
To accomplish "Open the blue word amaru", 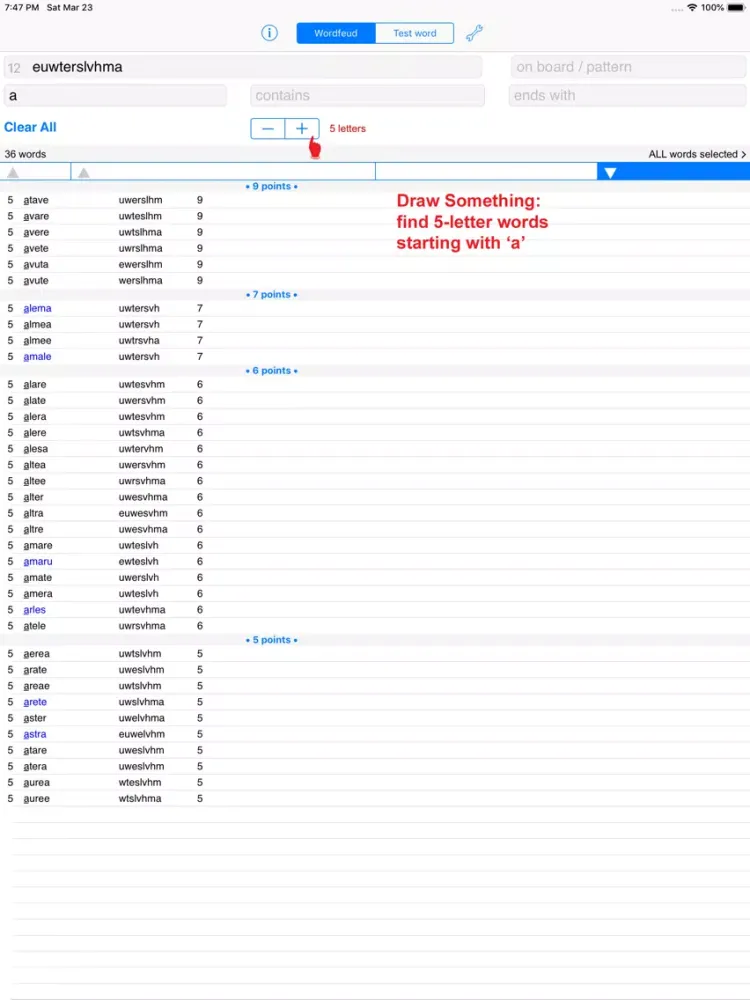I will coord(38,561).
